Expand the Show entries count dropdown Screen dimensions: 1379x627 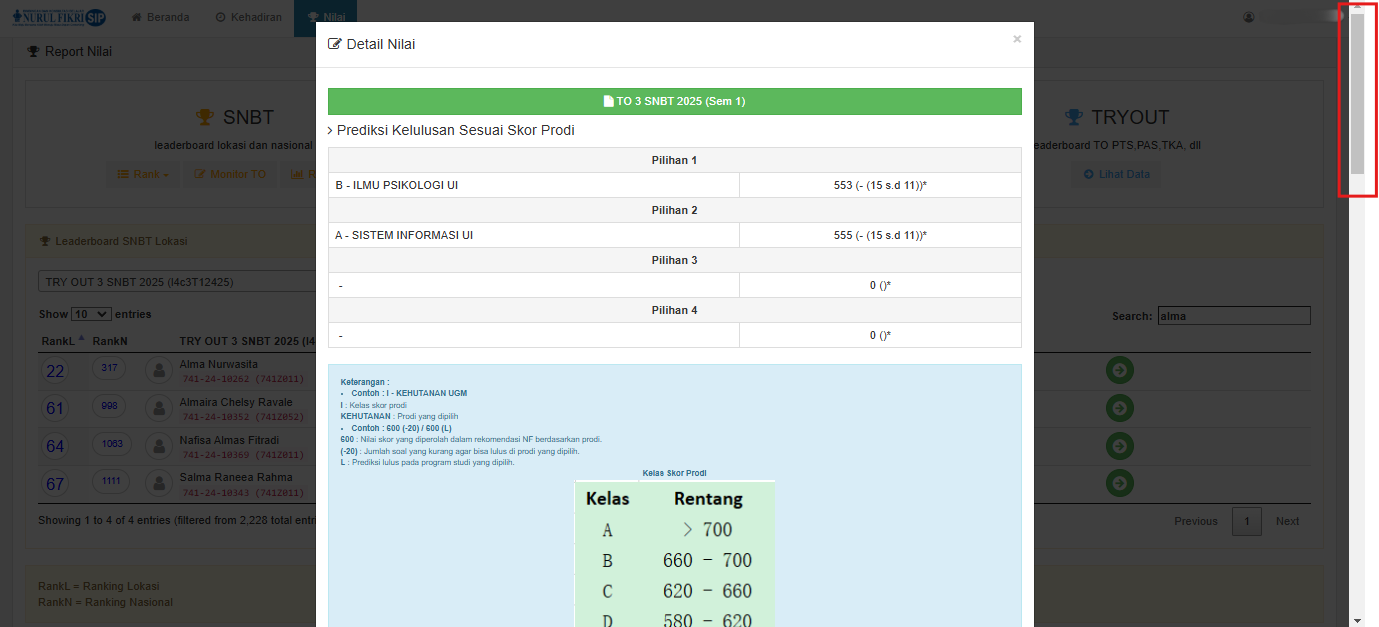click(91, 314)
